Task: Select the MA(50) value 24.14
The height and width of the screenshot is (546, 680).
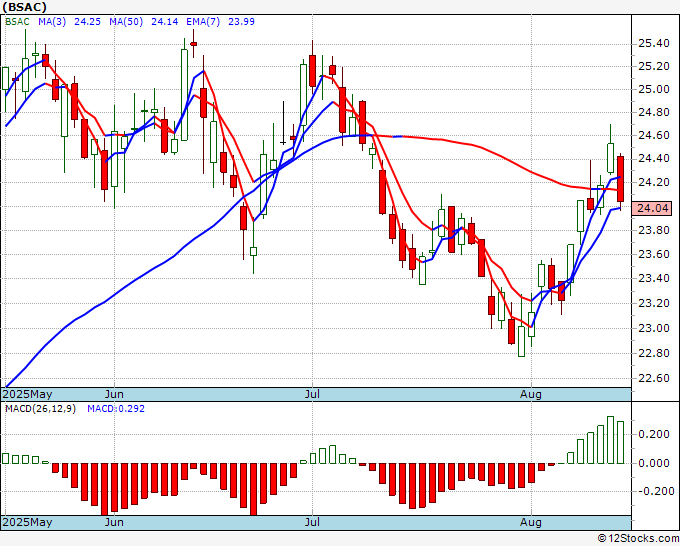Action: (164, 22)
